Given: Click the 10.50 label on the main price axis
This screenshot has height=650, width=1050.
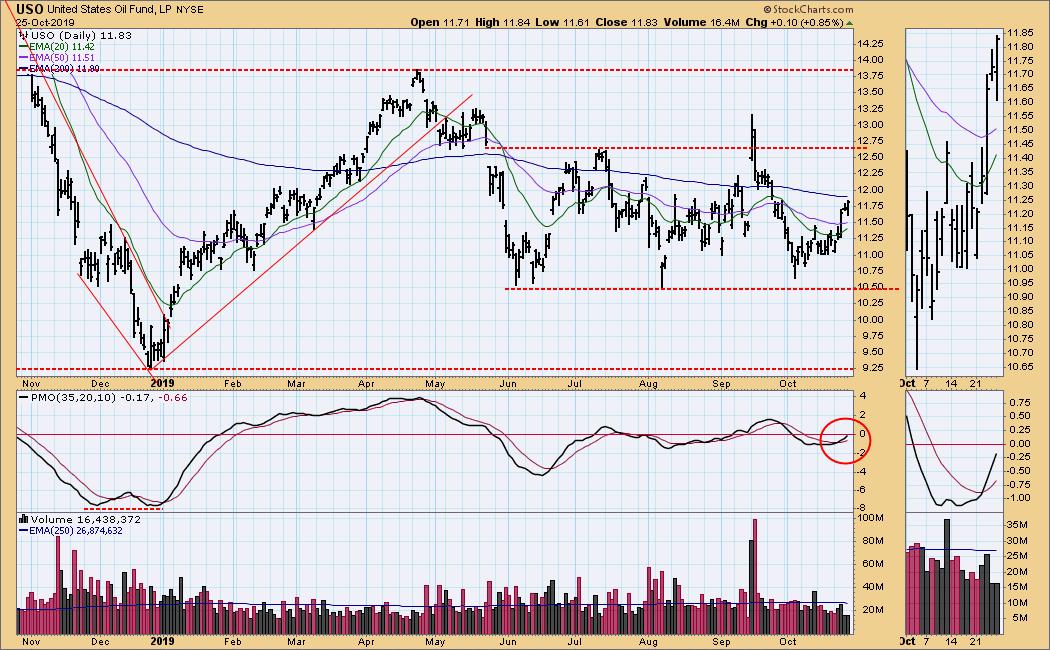Looking at the screenshot, I should [870, 287].
